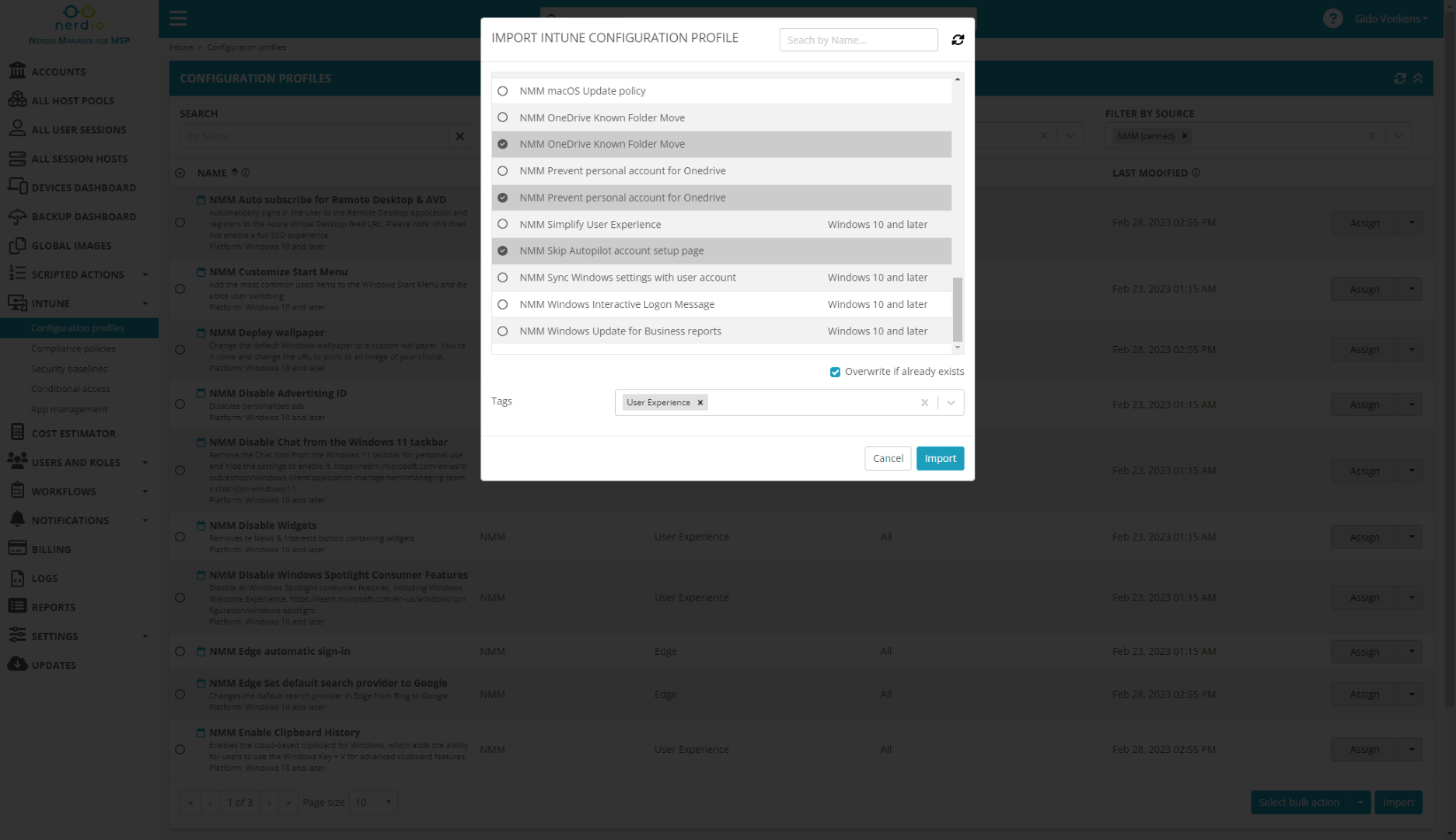This screenshot has height=840, width=1456.
Task: Expand the Users and Roles arrow
Action: click(x=145, y=462)
